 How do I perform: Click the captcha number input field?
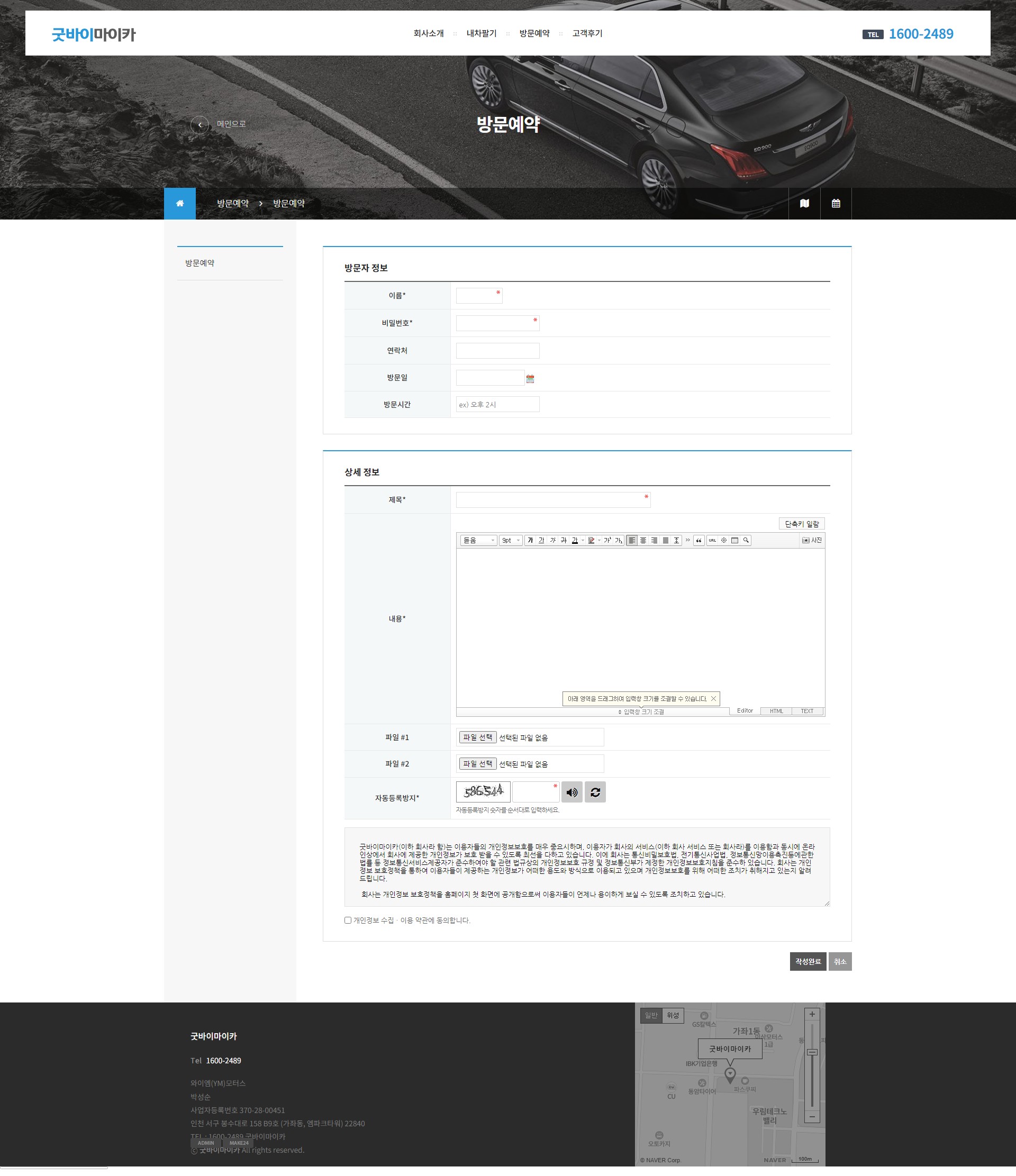pos(536,792)
